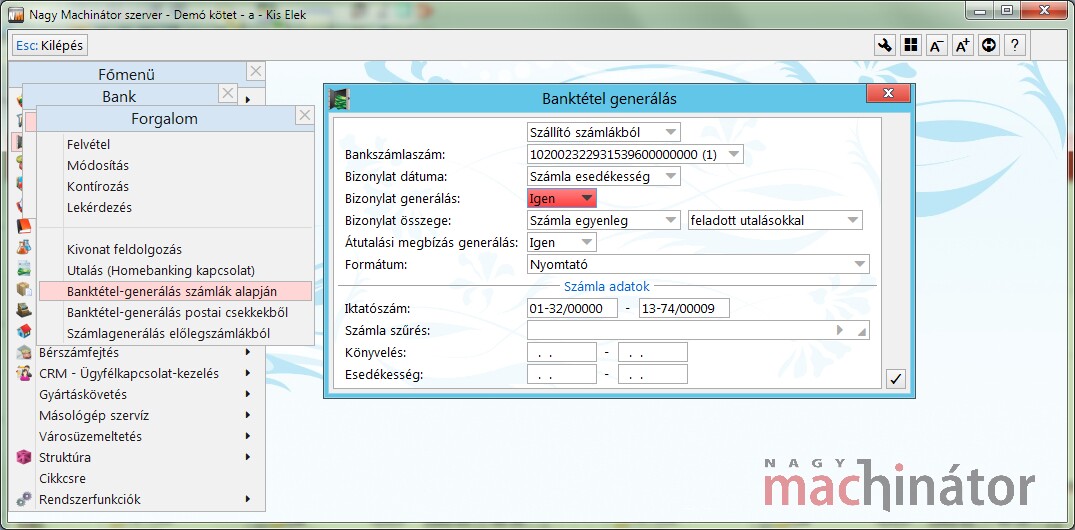Image resolution: width=1075 pixels, height=530 pixels.
Task: Click the Esedékesség end date field
Action: pyautogui.click(x=653, y=374)
